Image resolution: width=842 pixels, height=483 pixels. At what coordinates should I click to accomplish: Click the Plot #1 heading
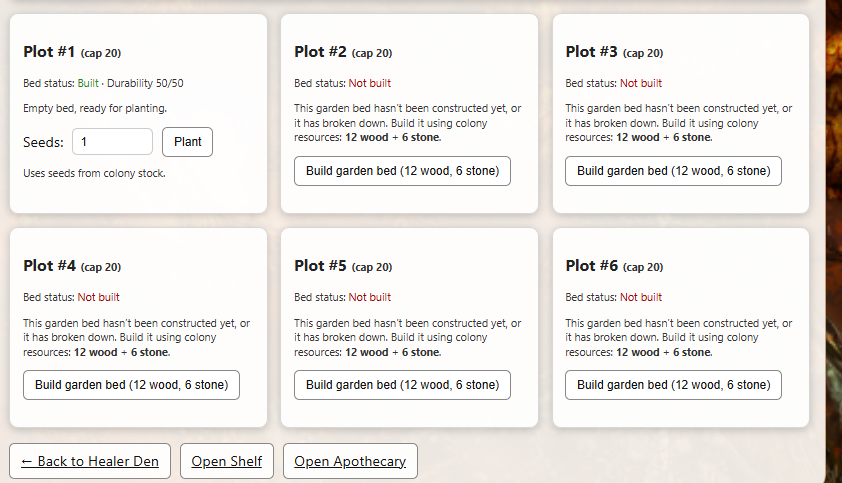click(49, 52)
